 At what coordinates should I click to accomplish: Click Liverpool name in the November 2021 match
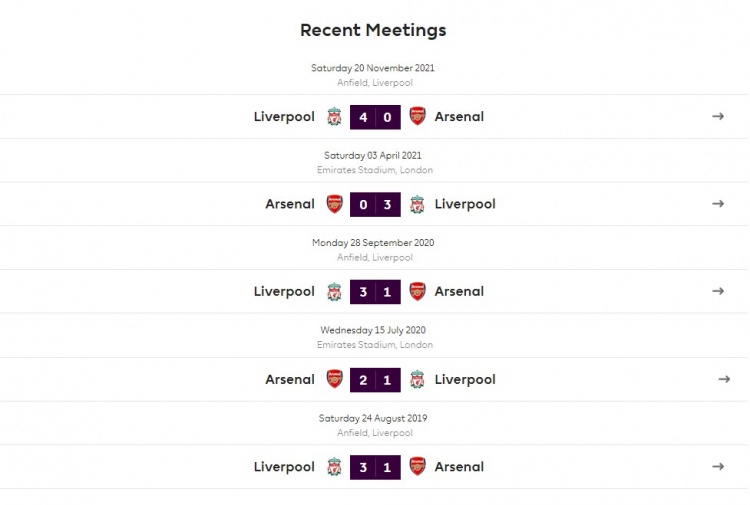tap(284, 117)
